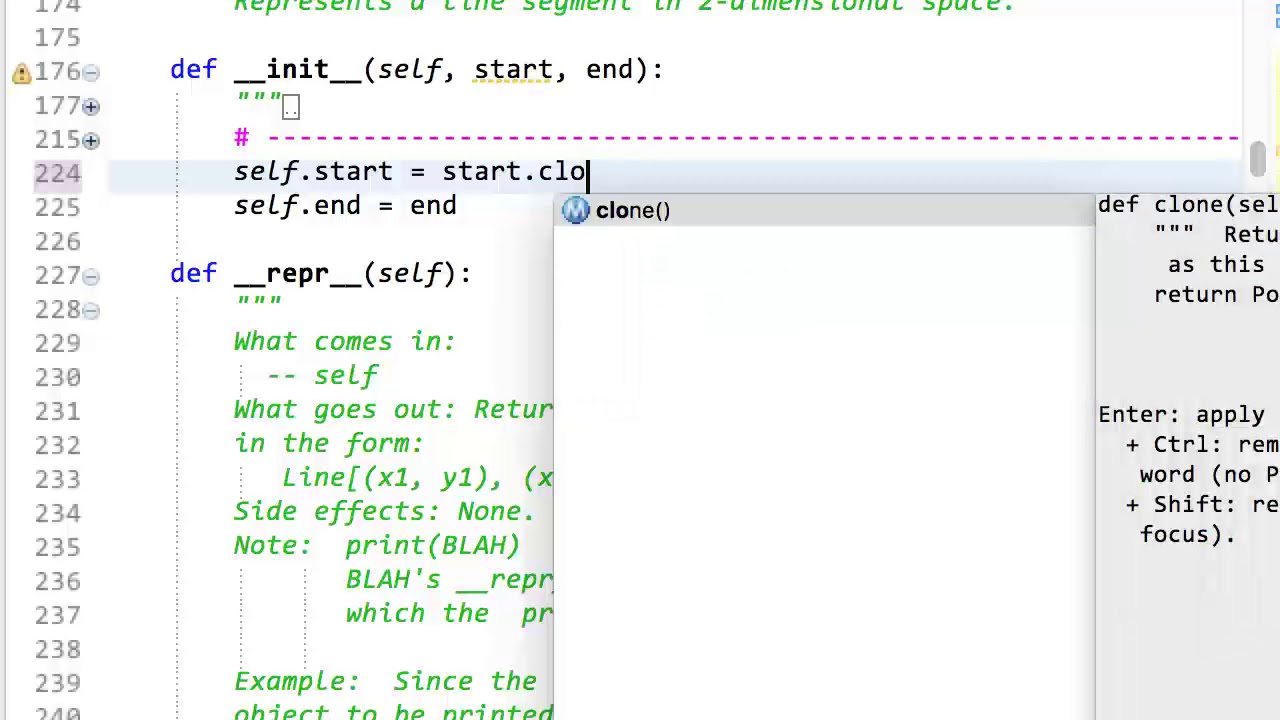
Task: Click line number 226 in the gutter
Action: [57, 241]
